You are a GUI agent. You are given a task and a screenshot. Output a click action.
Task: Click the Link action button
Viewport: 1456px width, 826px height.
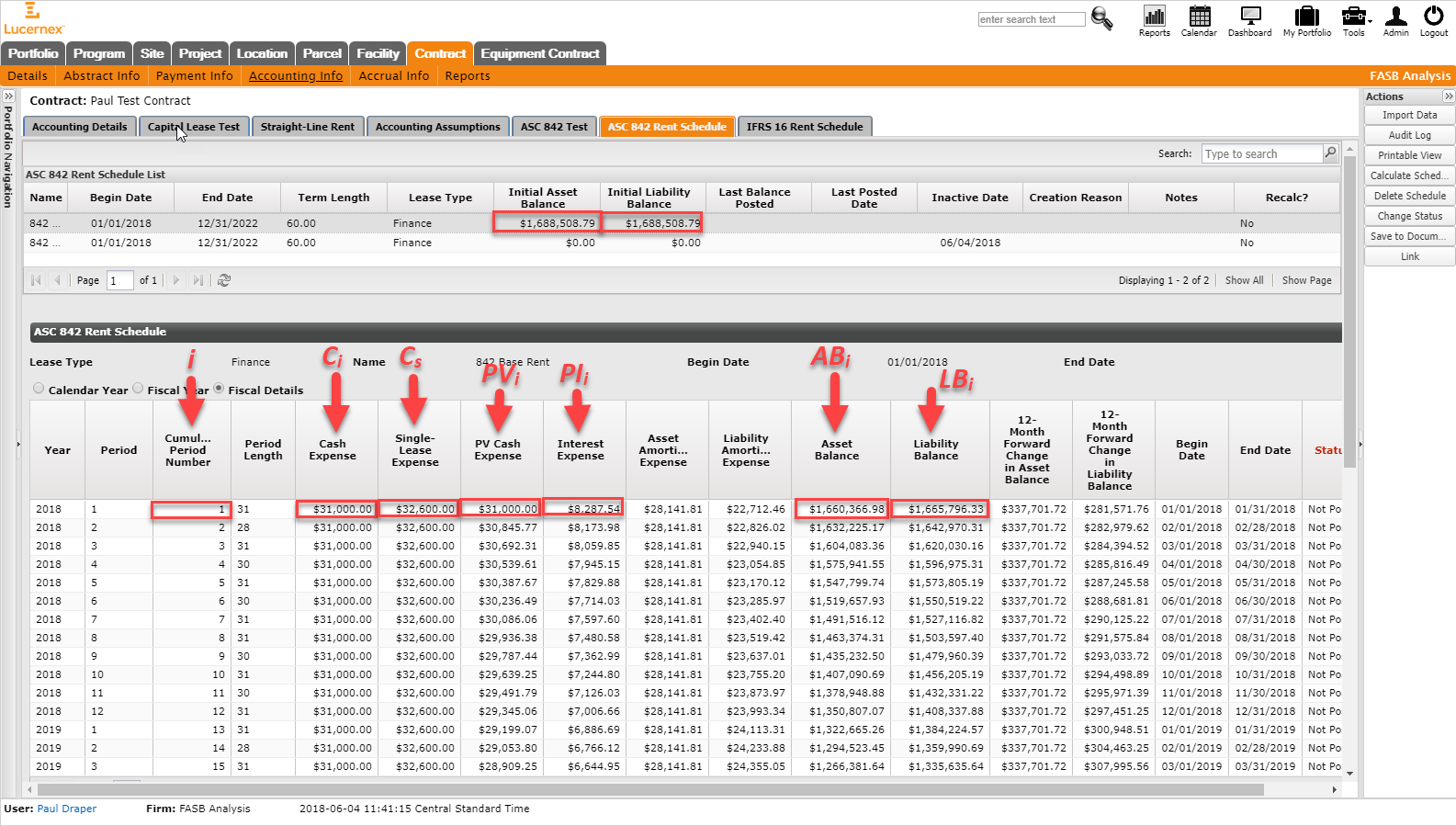(x=1409, y=256)
